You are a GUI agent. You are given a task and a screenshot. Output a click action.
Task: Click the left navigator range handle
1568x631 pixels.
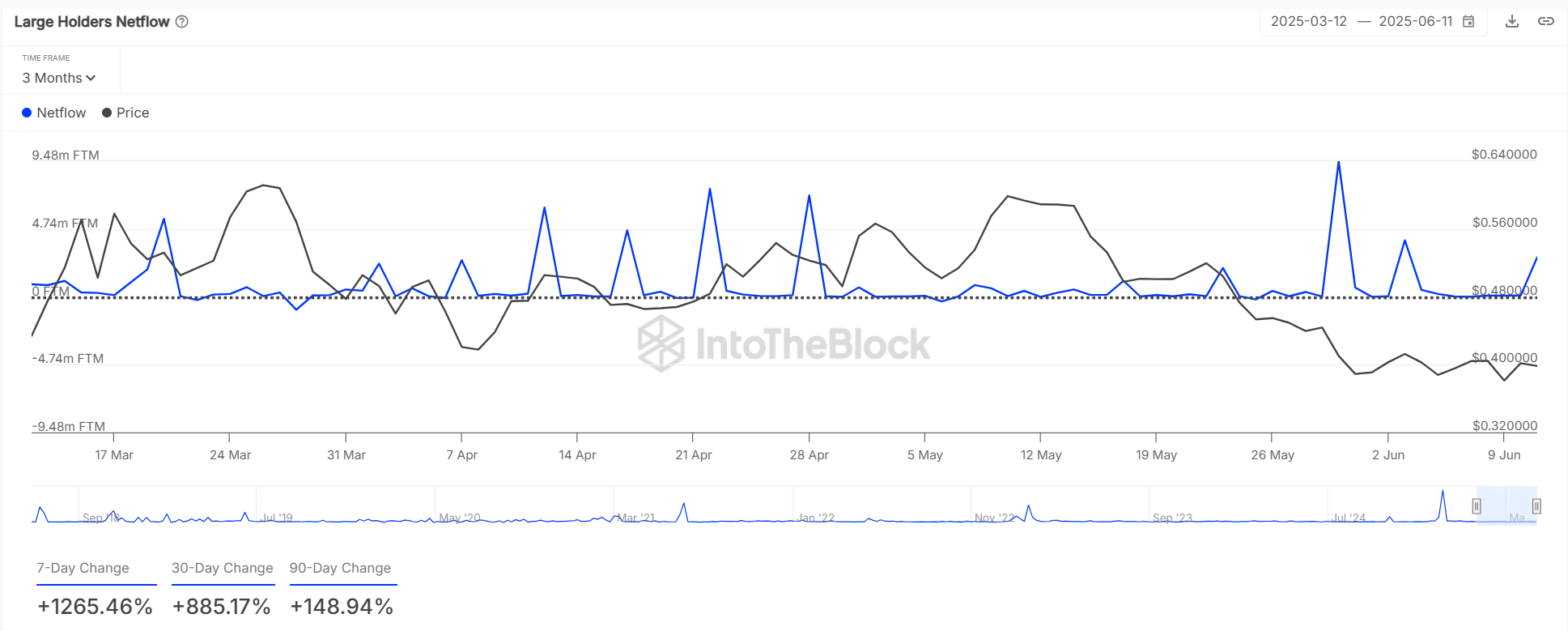click(x=1477, y=506)
